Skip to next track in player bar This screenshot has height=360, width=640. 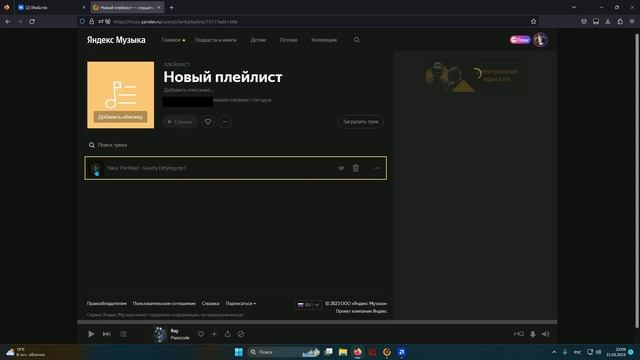107,334
